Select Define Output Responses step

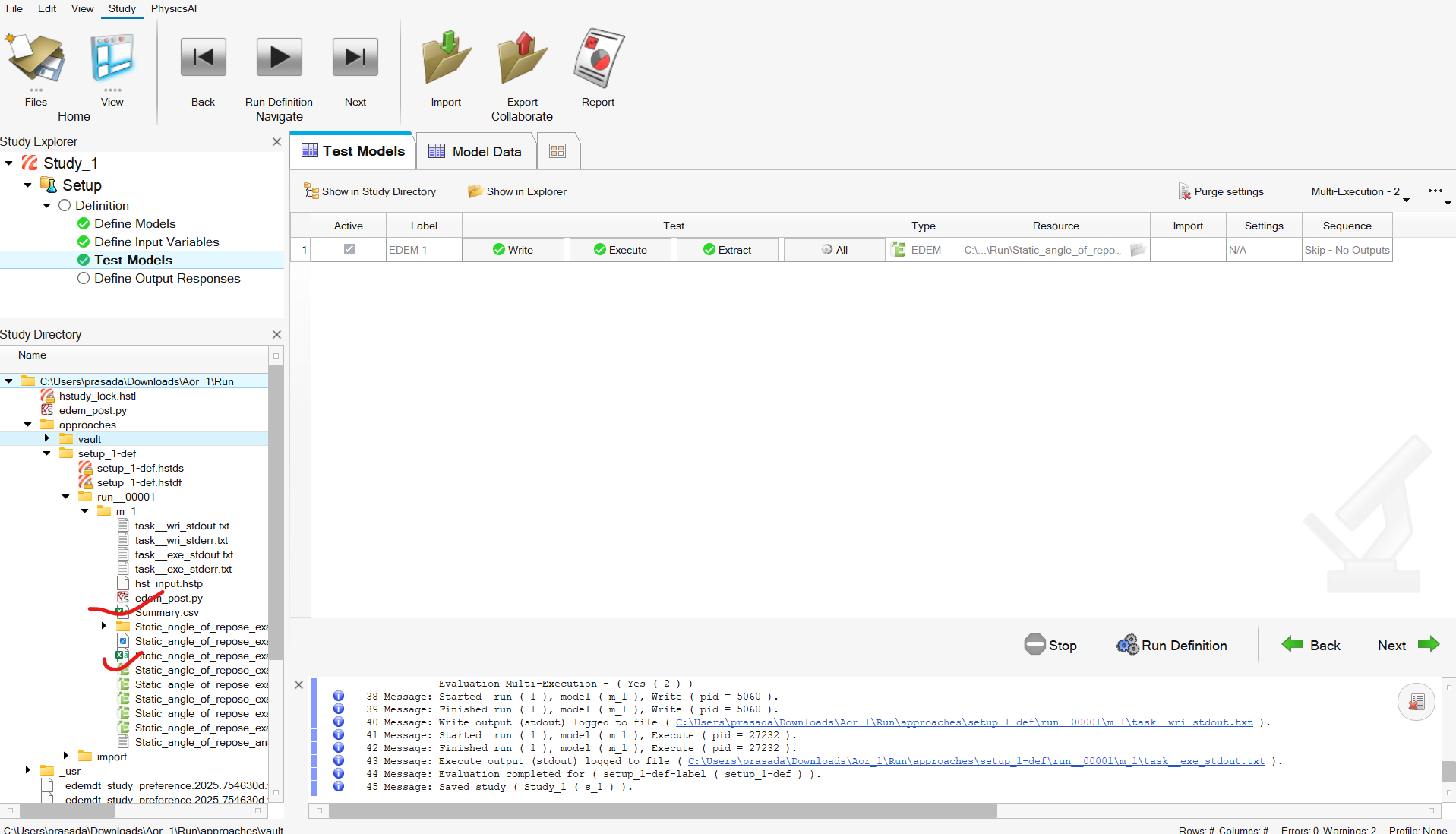point(167,278)
